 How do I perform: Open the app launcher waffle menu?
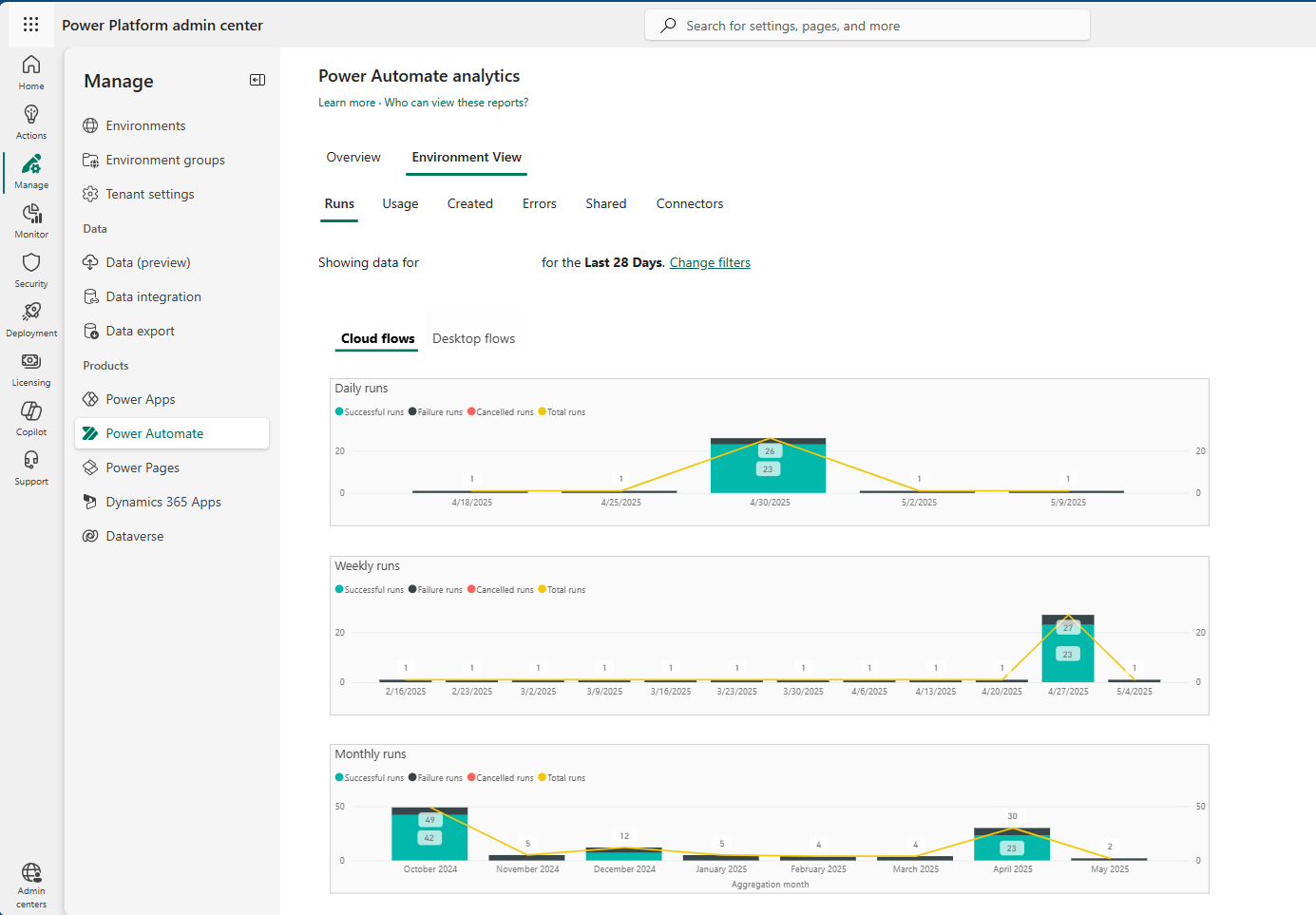pyautogui.click(x=31, y=25)
